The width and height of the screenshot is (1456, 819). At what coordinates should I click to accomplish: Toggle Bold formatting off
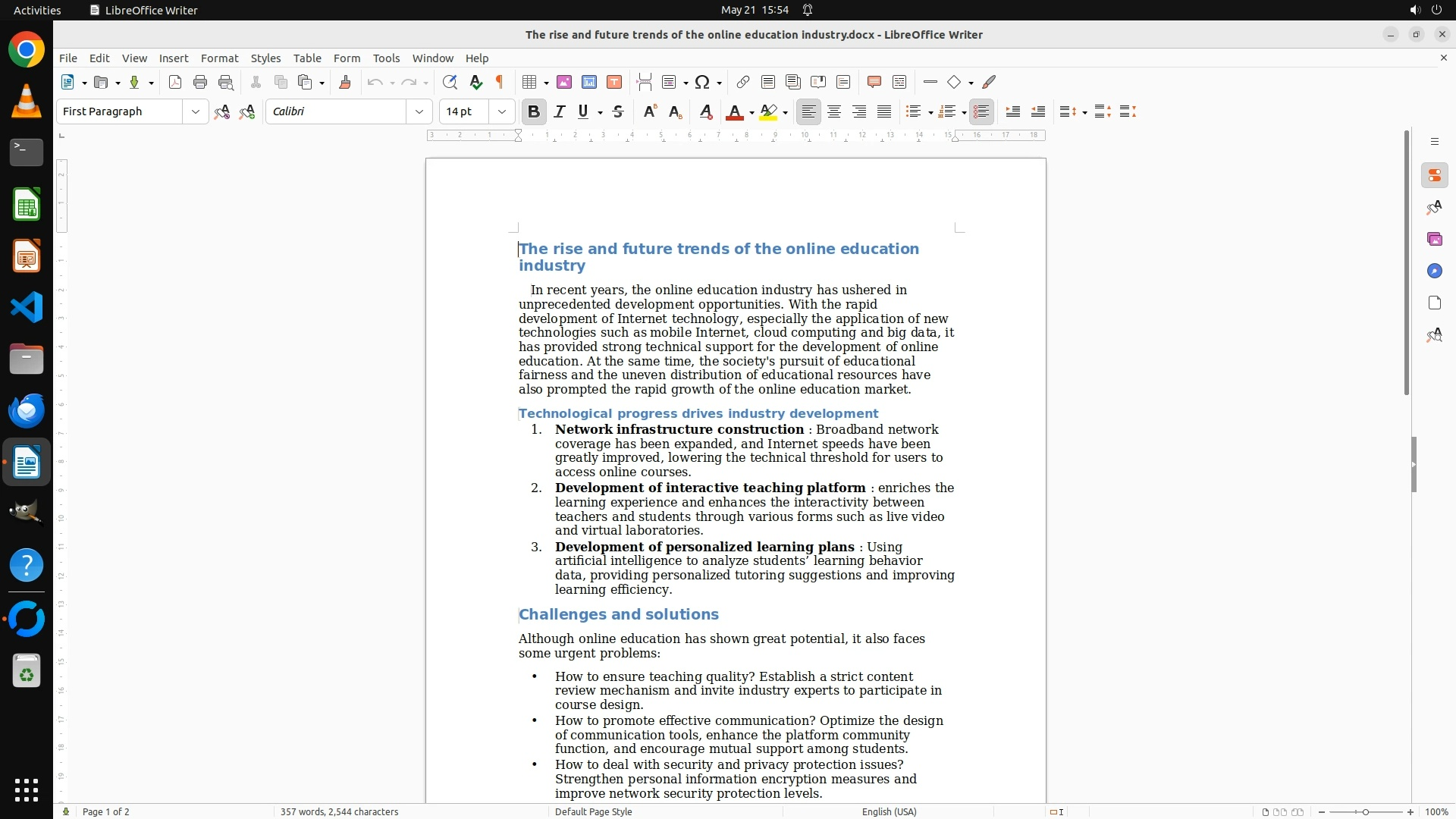tap(533, 111)
